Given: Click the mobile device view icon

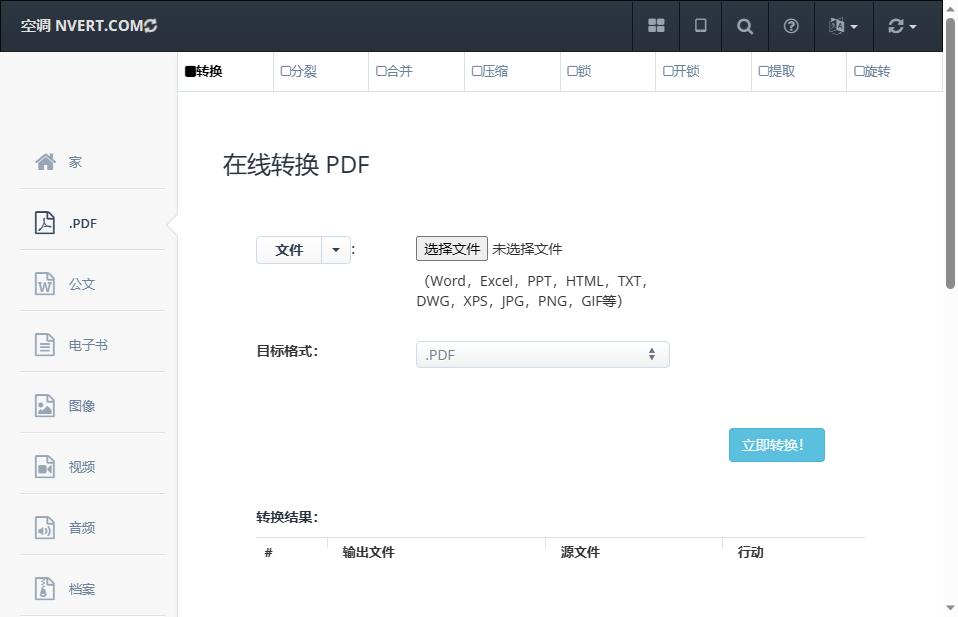Looking at the screenshot, I should (700, 26).
